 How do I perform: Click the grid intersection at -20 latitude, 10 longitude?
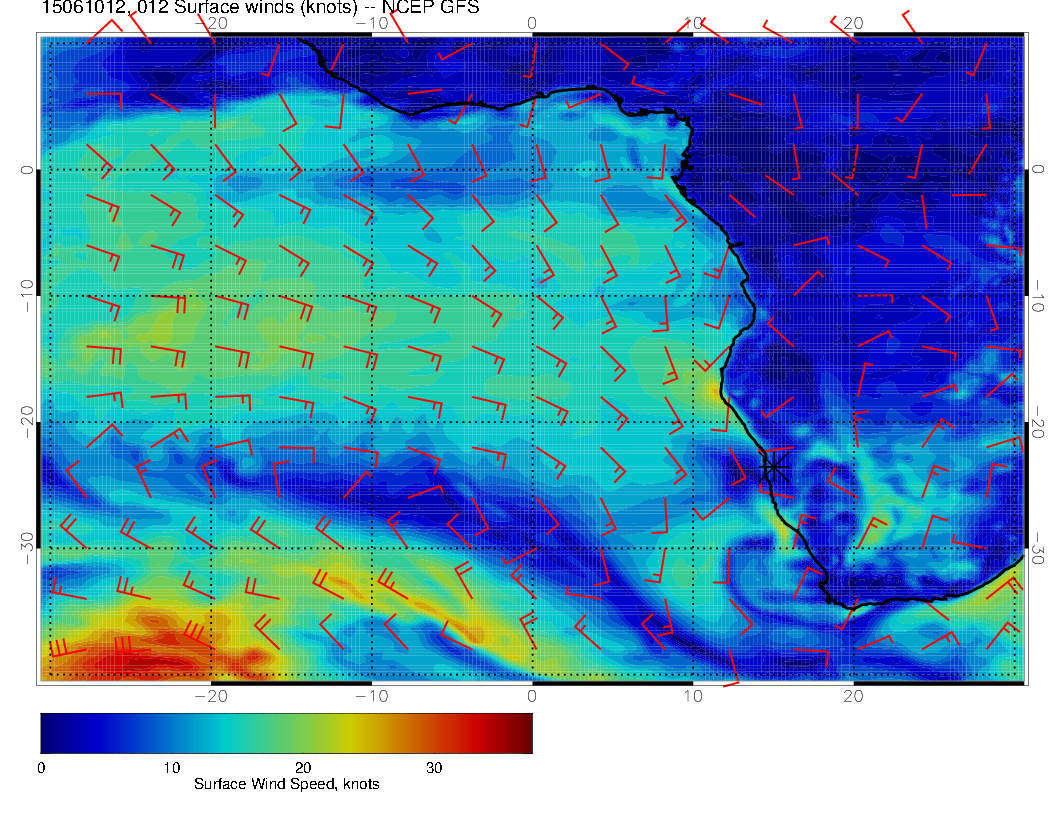click(692, 422)
